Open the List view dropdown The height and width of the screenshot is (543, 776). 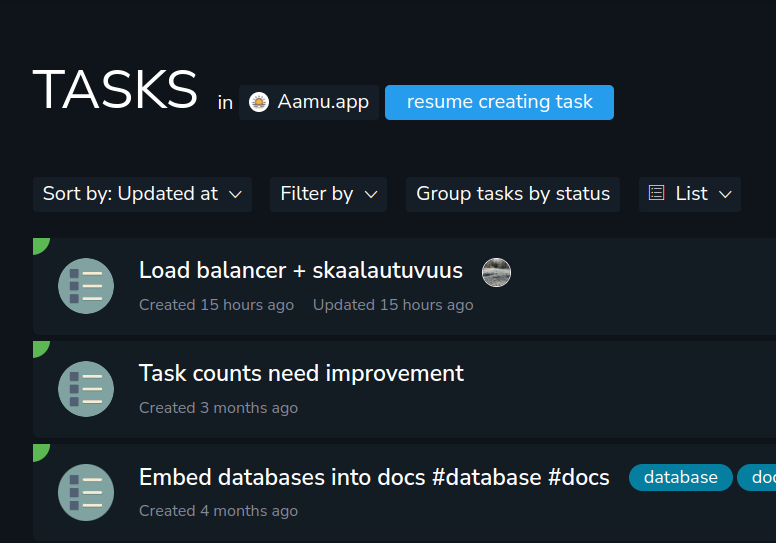(x=690, y=194)
